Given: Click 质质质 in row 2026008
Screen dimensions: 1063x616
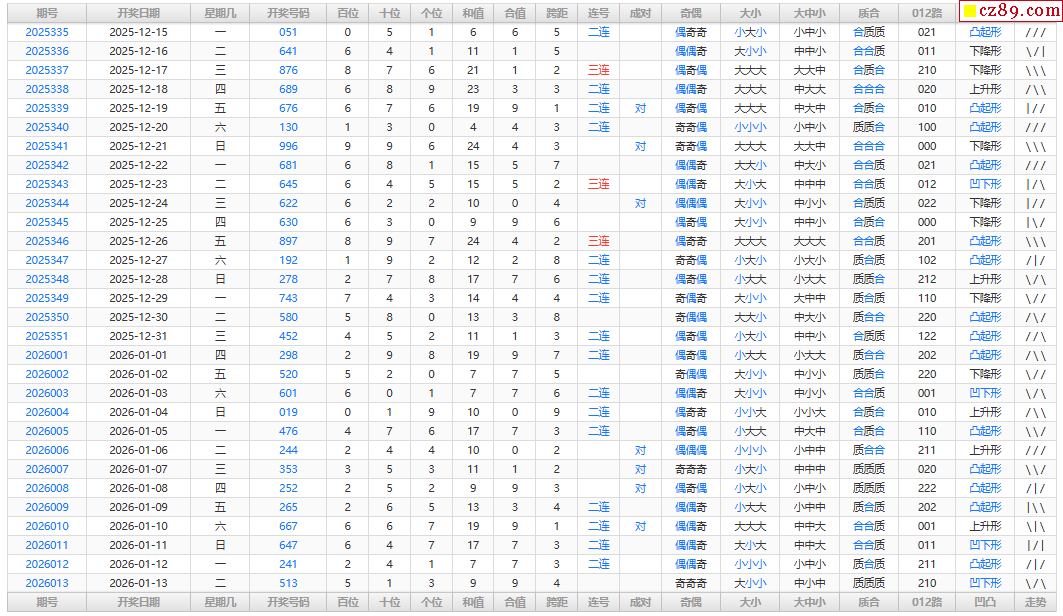Looking at the screenshot, I should 868,487.
